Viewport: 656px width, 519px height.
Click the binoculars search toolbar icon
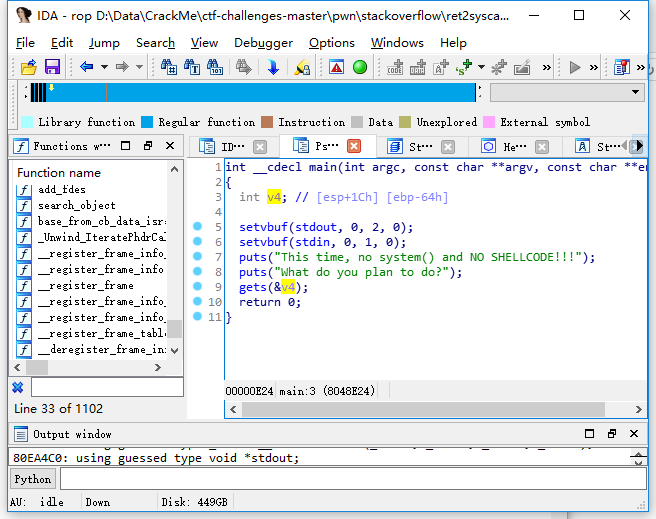pos(168,67)
